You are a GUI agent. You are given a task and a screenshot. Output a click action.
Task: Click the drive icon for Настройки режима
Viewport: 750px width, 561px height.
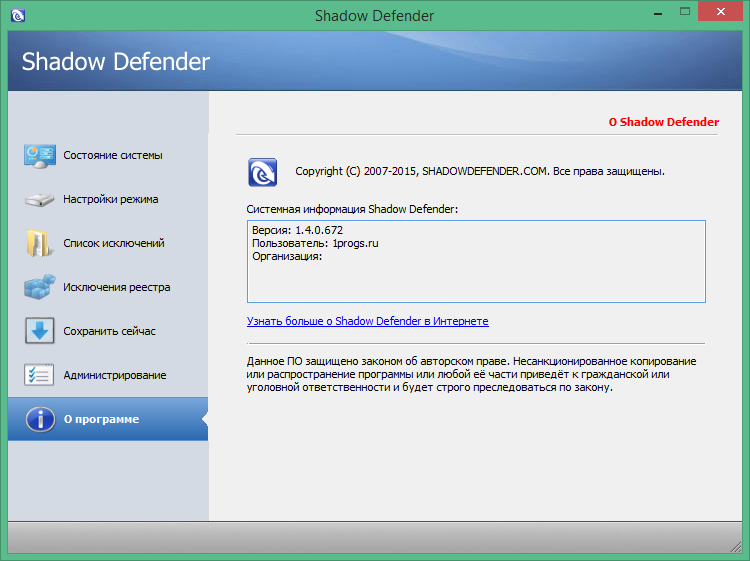(38, 199)
